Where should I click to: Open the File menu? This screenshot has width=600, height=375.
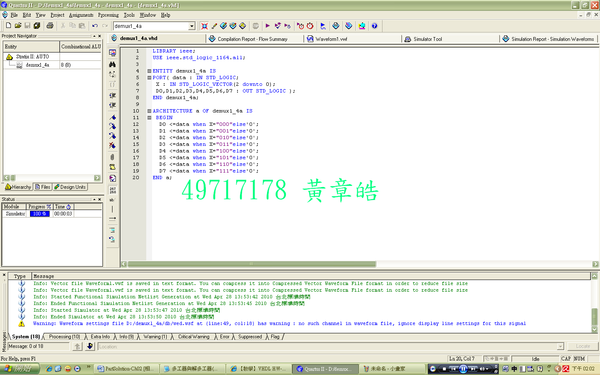click(14, 15)
